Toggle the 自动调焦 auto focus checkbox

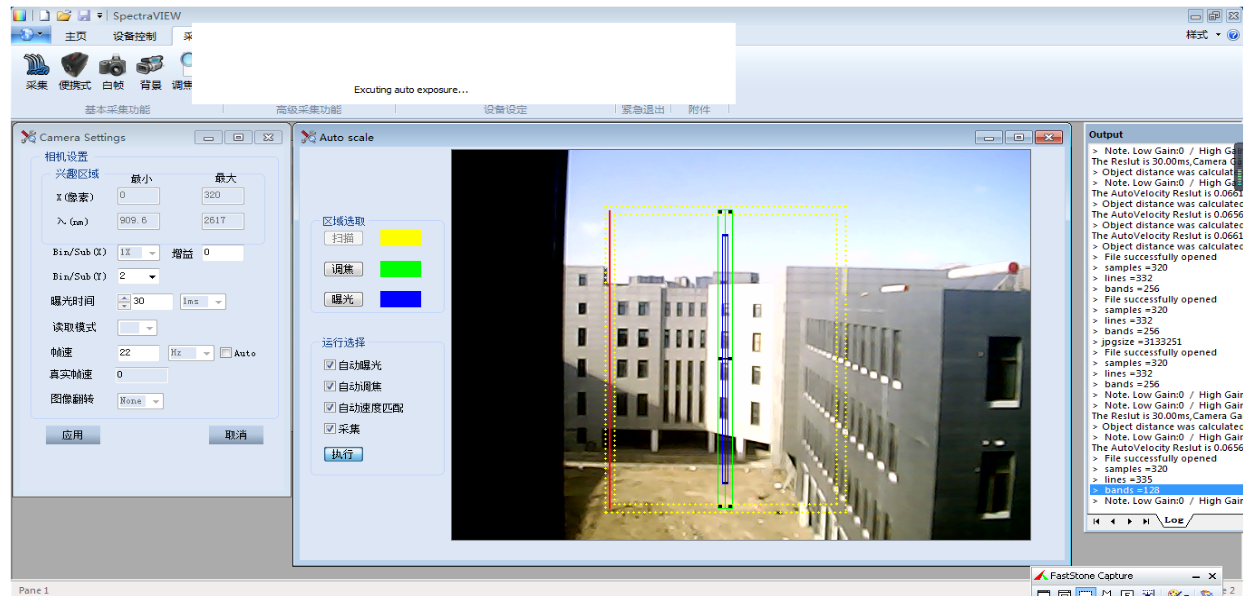click(330, 387)
